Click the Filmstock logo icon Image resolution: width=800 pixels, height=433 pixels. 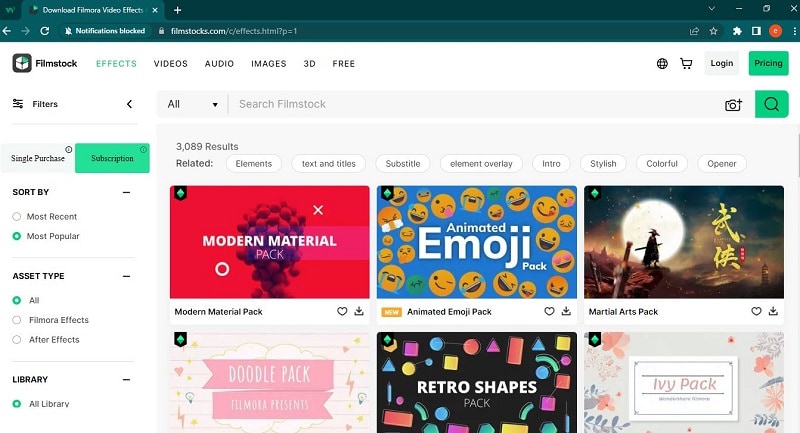coord(22,63)
